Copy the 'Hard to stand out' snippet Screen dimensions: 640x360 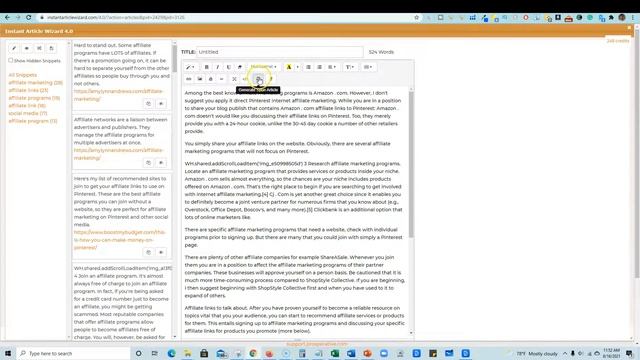click(x=149, y=104)
